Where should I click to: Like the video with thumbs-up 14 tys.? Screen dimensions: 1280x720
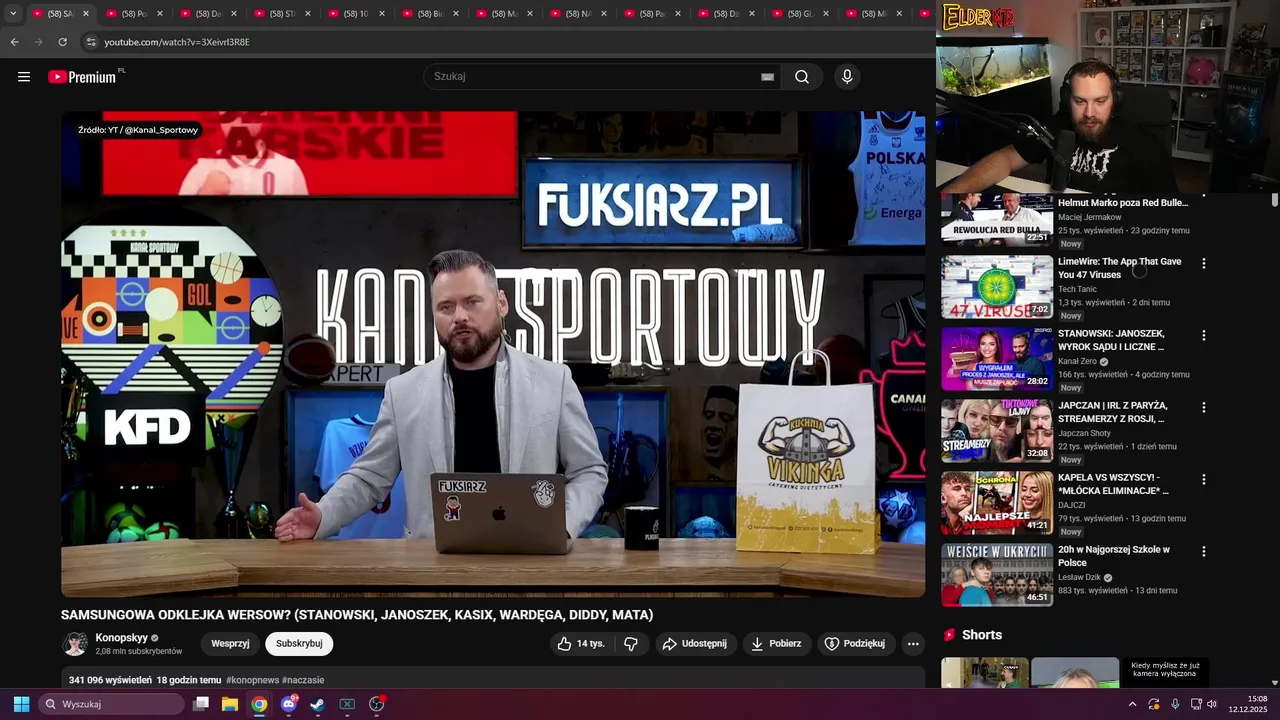582,644
